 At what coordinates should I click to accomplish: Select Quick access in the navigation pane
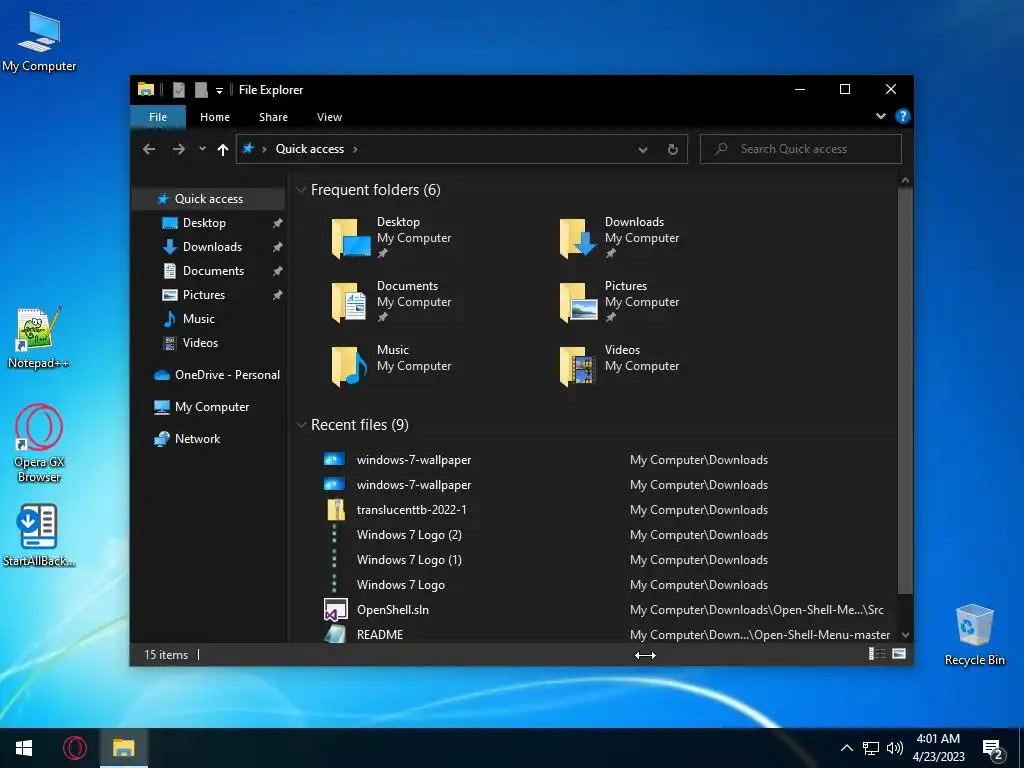pyautogui.click(x=208, y=199)
